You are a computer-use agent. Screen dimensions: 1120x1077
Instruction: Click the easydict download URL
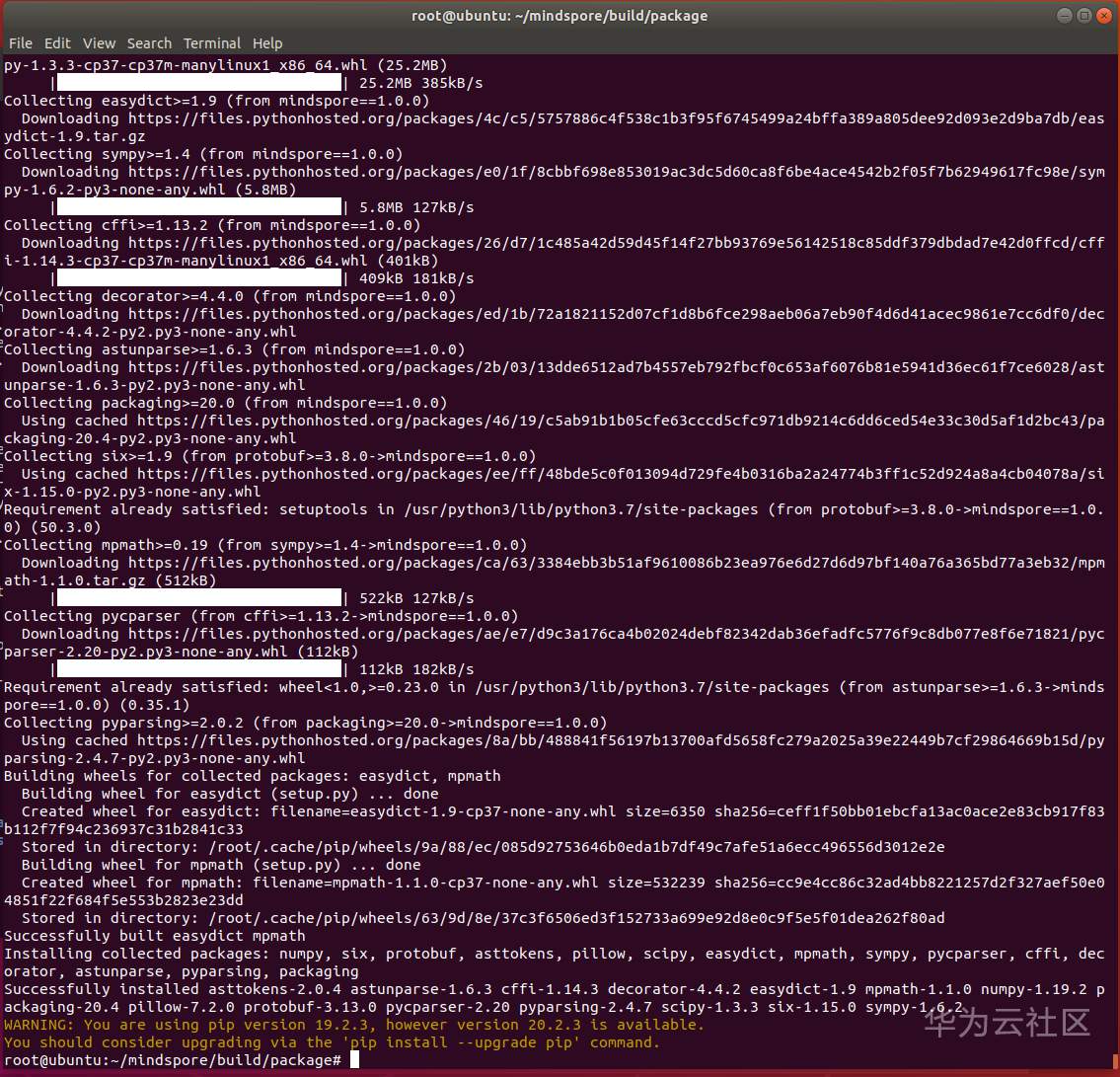click(554, 127)
